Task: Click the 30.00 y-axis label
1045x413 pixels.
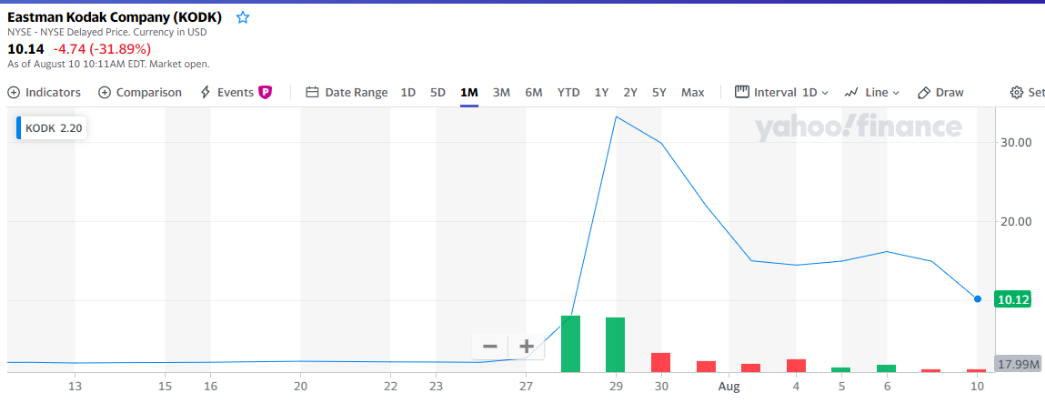Action: click(1017, 142)
